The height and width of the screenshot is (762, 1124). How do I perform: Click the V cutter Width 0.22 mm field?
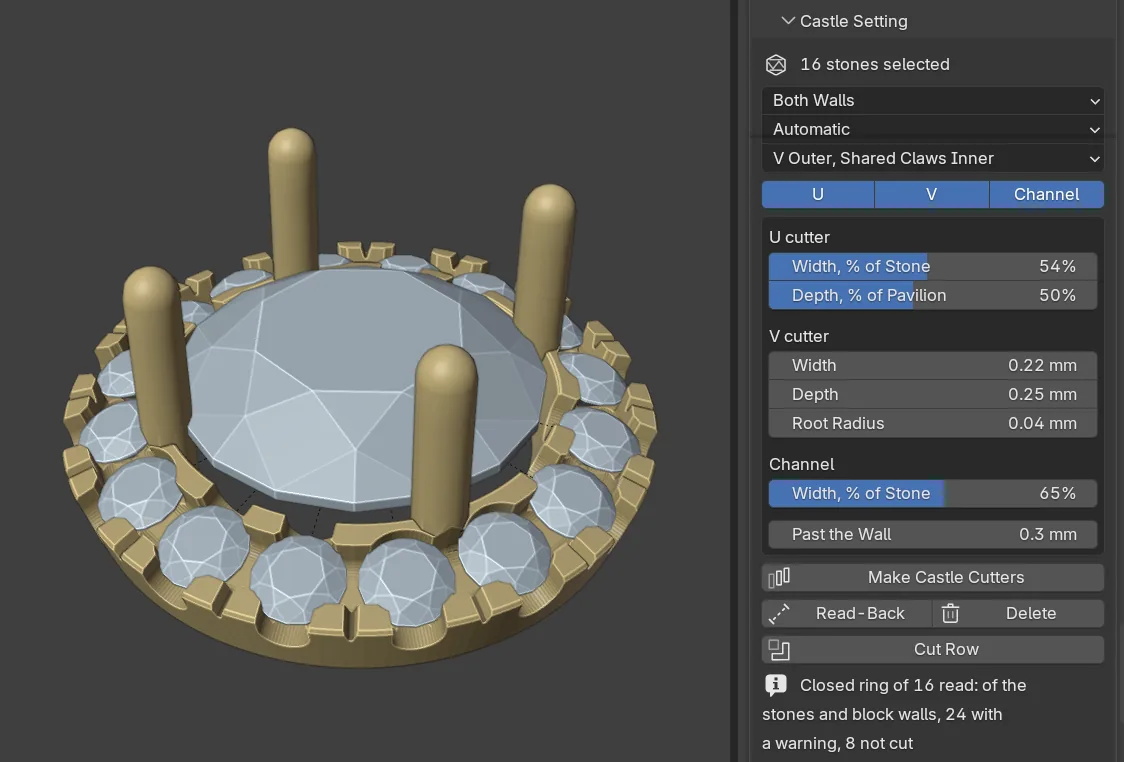pyautogui.click(x=933, y=366)
